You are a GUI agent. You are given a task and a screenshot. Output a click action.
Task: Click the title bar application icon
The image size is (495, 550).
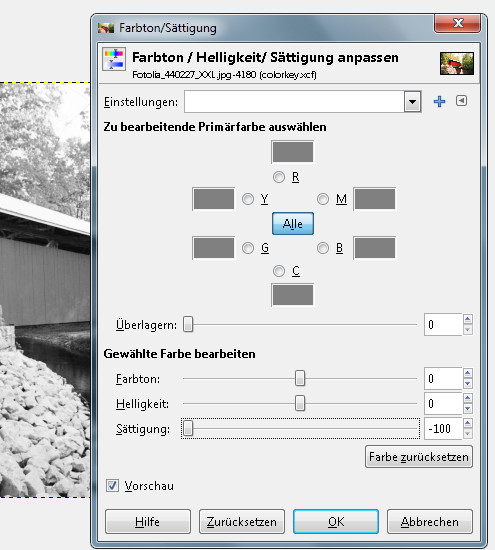(x=106, y=28)
